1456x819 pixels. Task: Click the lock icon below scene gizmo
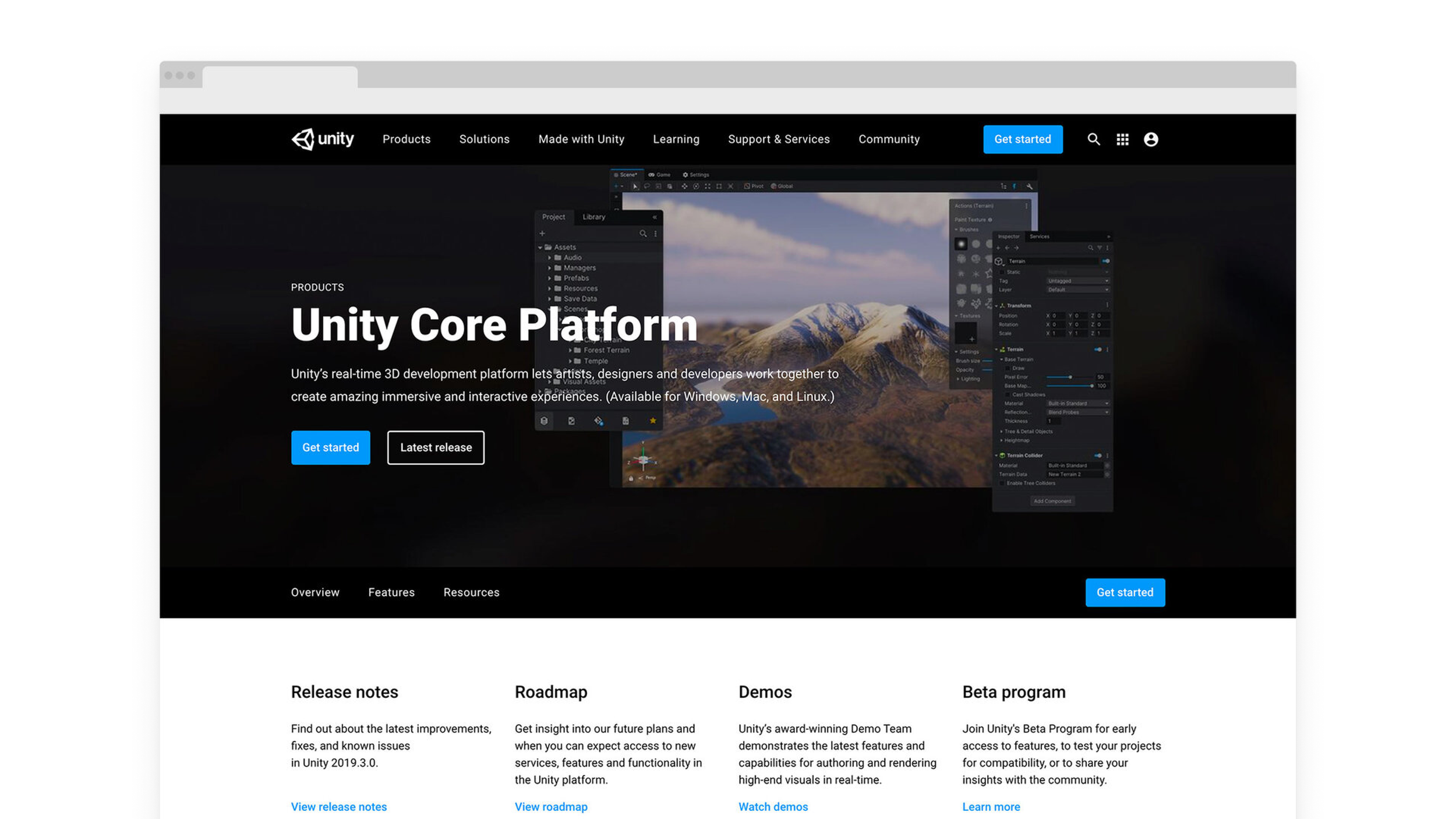click(x=631, y=478)
